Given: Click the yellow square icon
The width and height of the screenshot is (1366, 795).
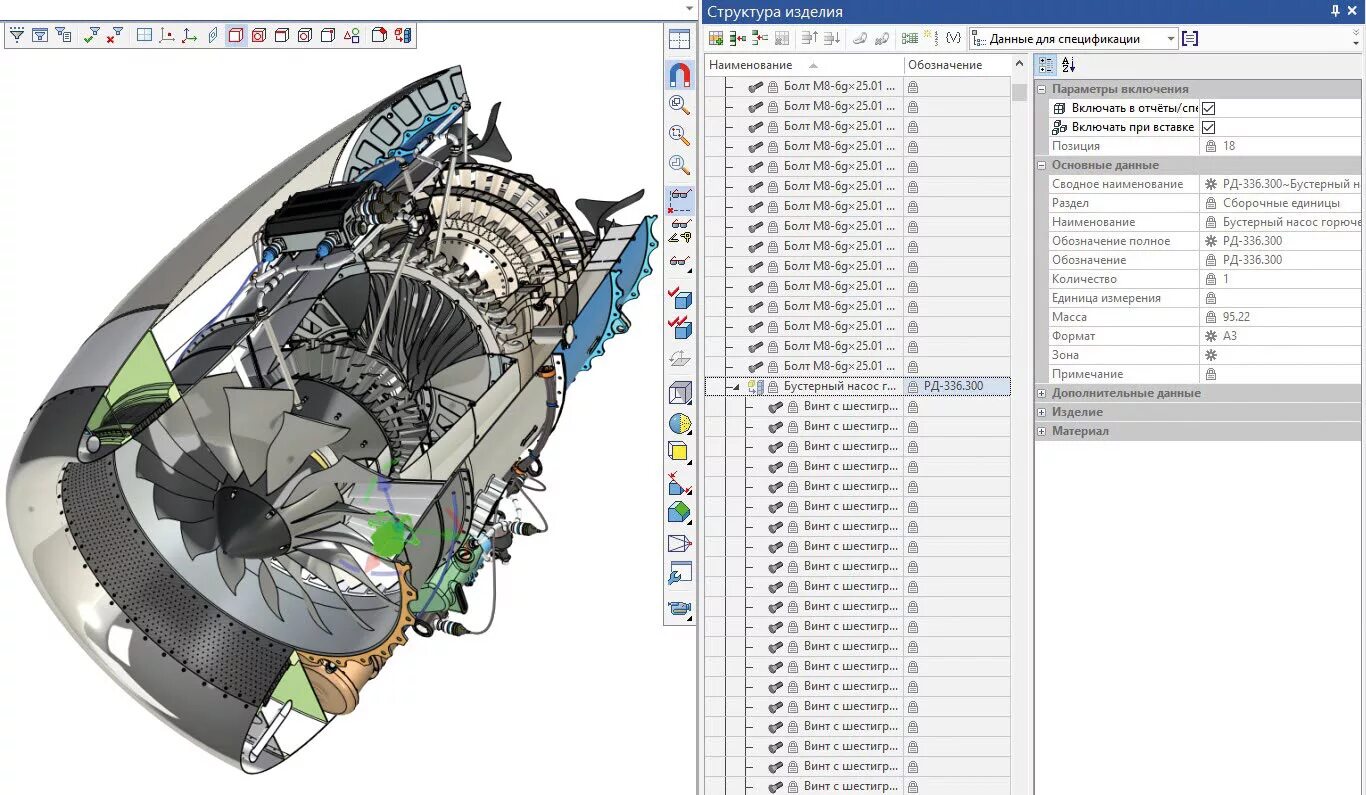Looking at the screenshot, I should coord(680,452).
